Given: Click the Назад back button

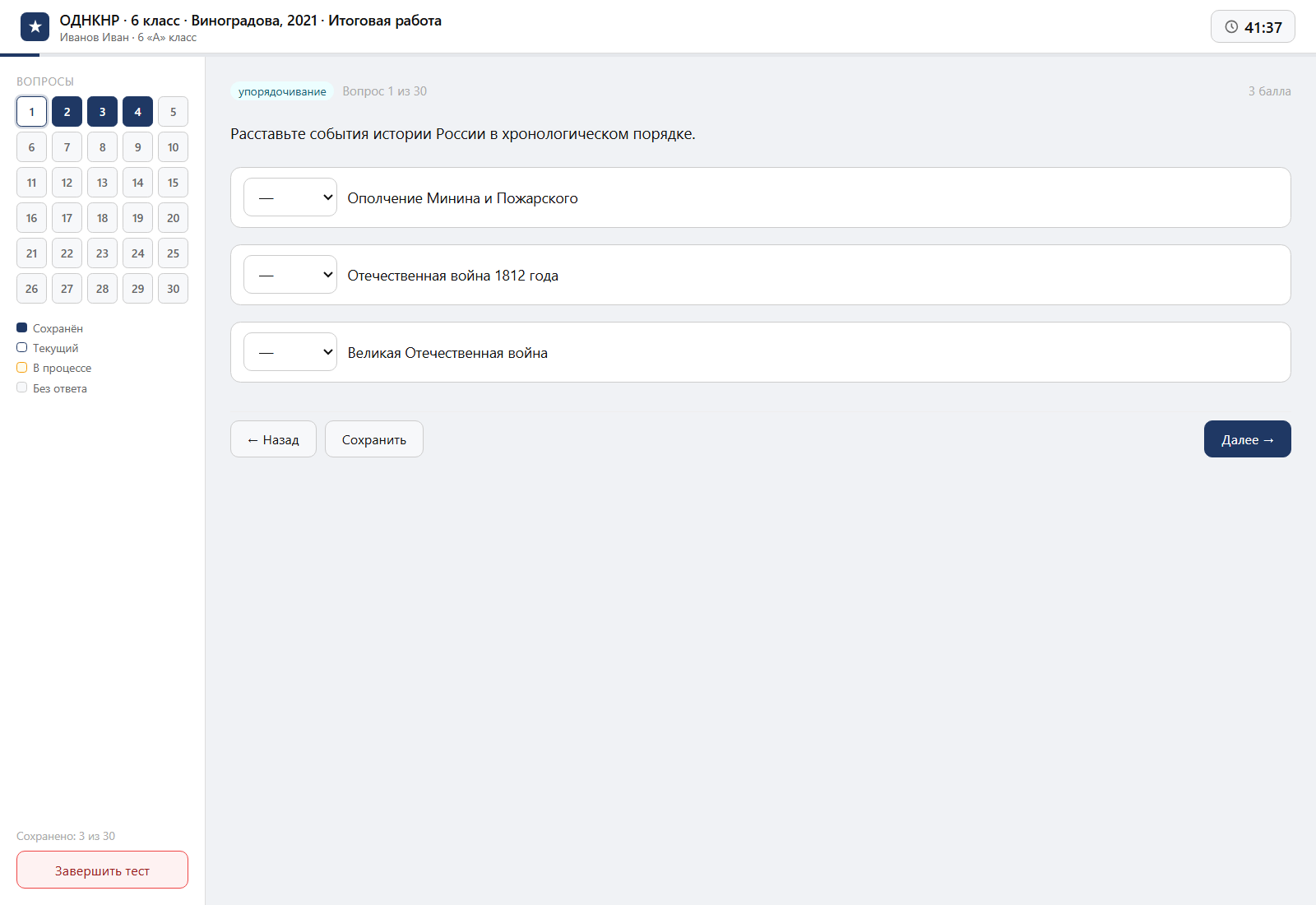Looking at the screenshot, I should (x=273, y=439).
